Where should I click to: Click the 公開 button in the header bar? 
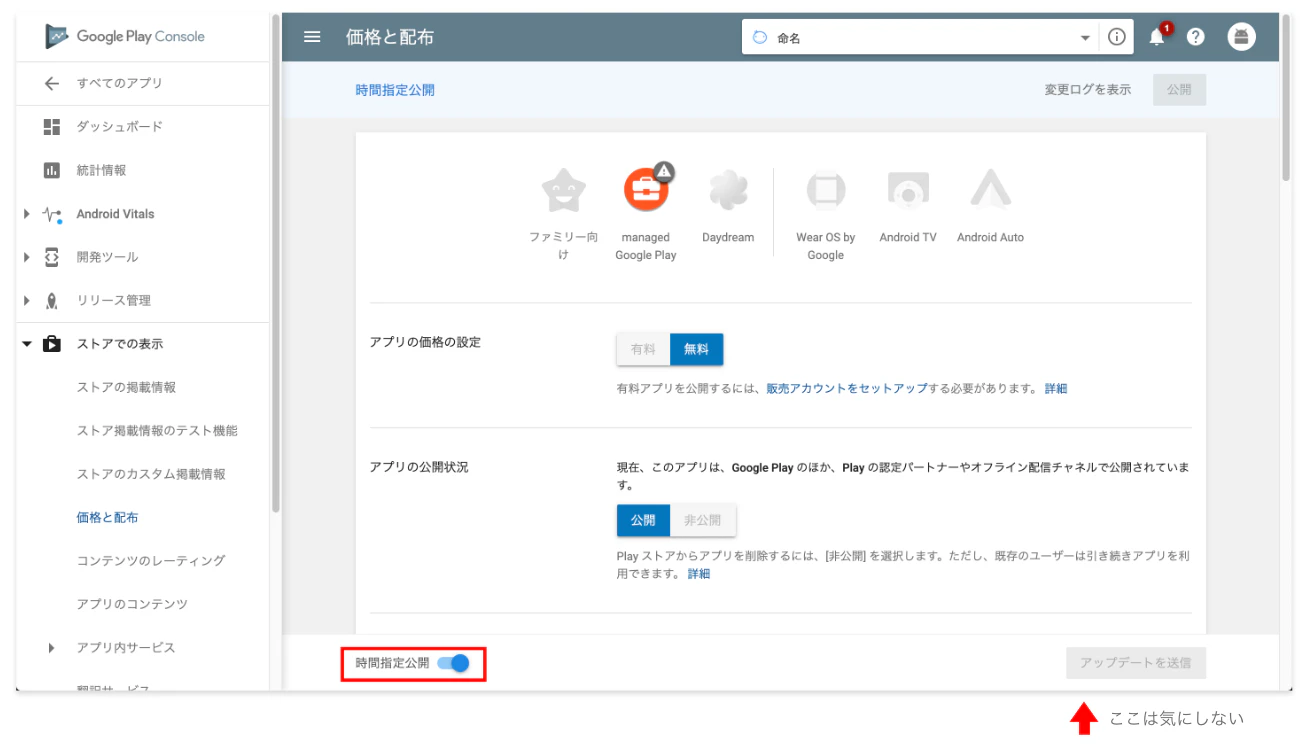click(x=1179, y=90)
